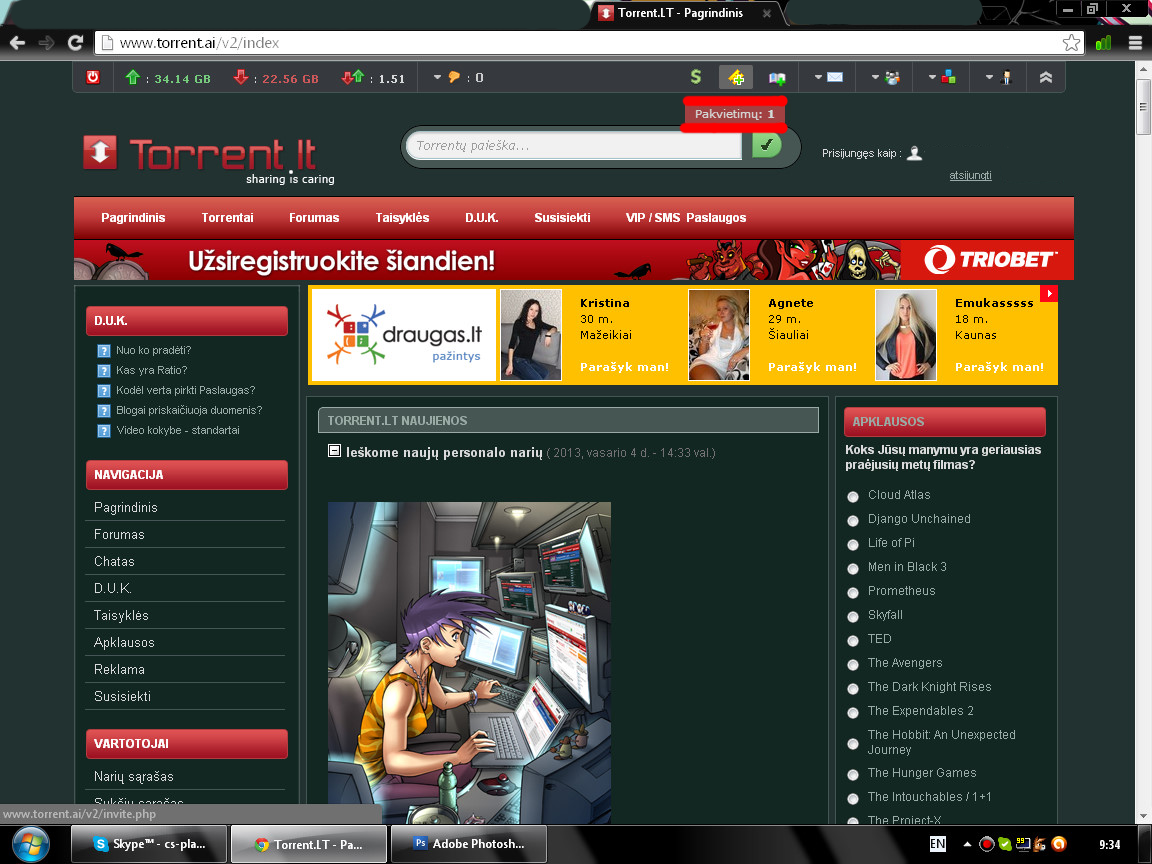Select The Avengers poll option
This screenshot has height=864, width=1152.
[x=853, y=664]
